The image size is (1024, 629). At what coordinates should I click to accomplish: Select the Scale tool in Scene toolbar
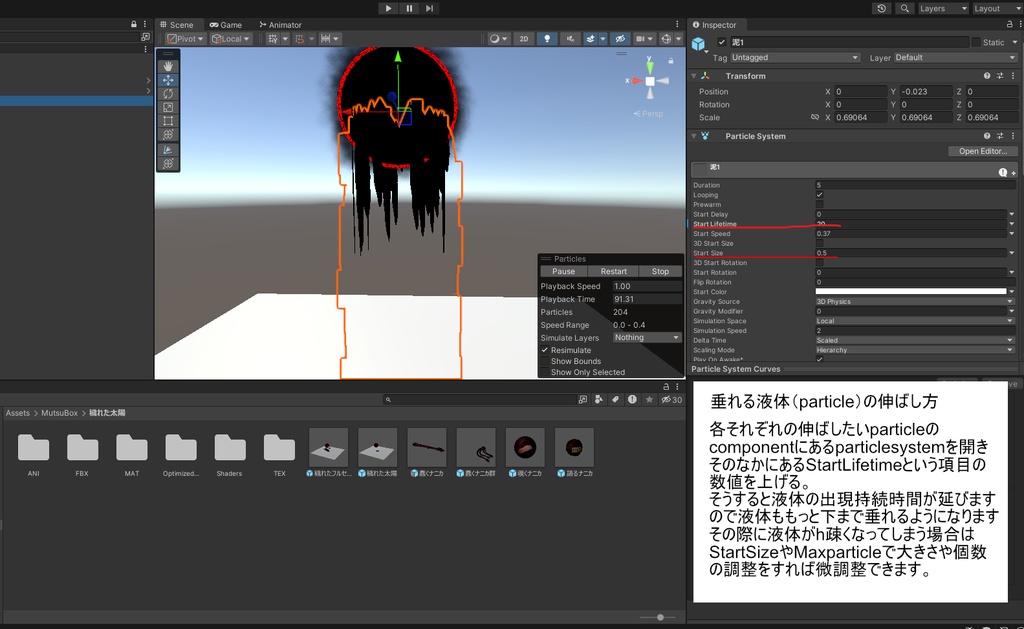click(x=168, y=107)
